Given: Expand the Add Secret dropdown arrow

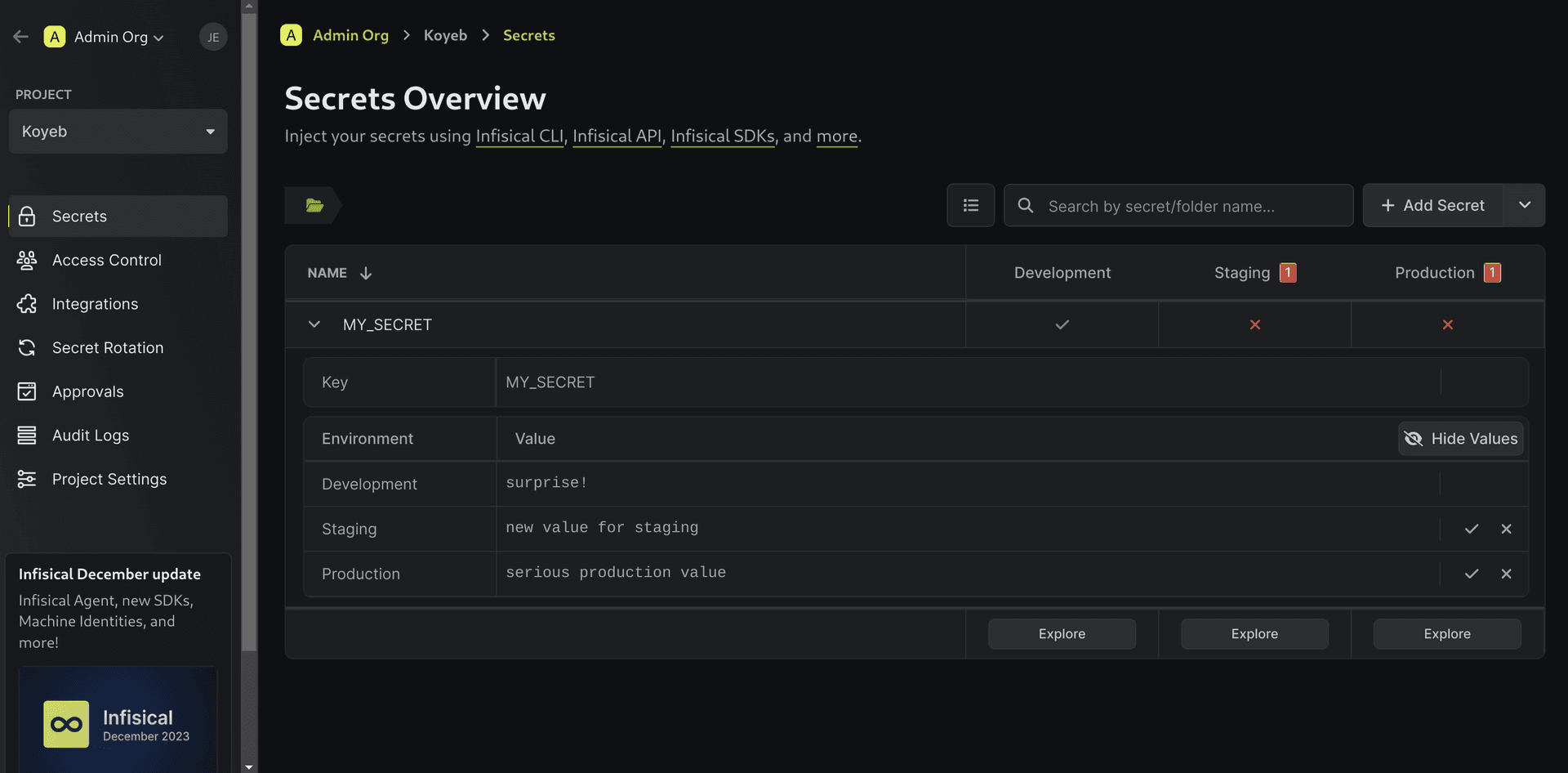Looking at the screenshot, I should (x=1524, y=205).
